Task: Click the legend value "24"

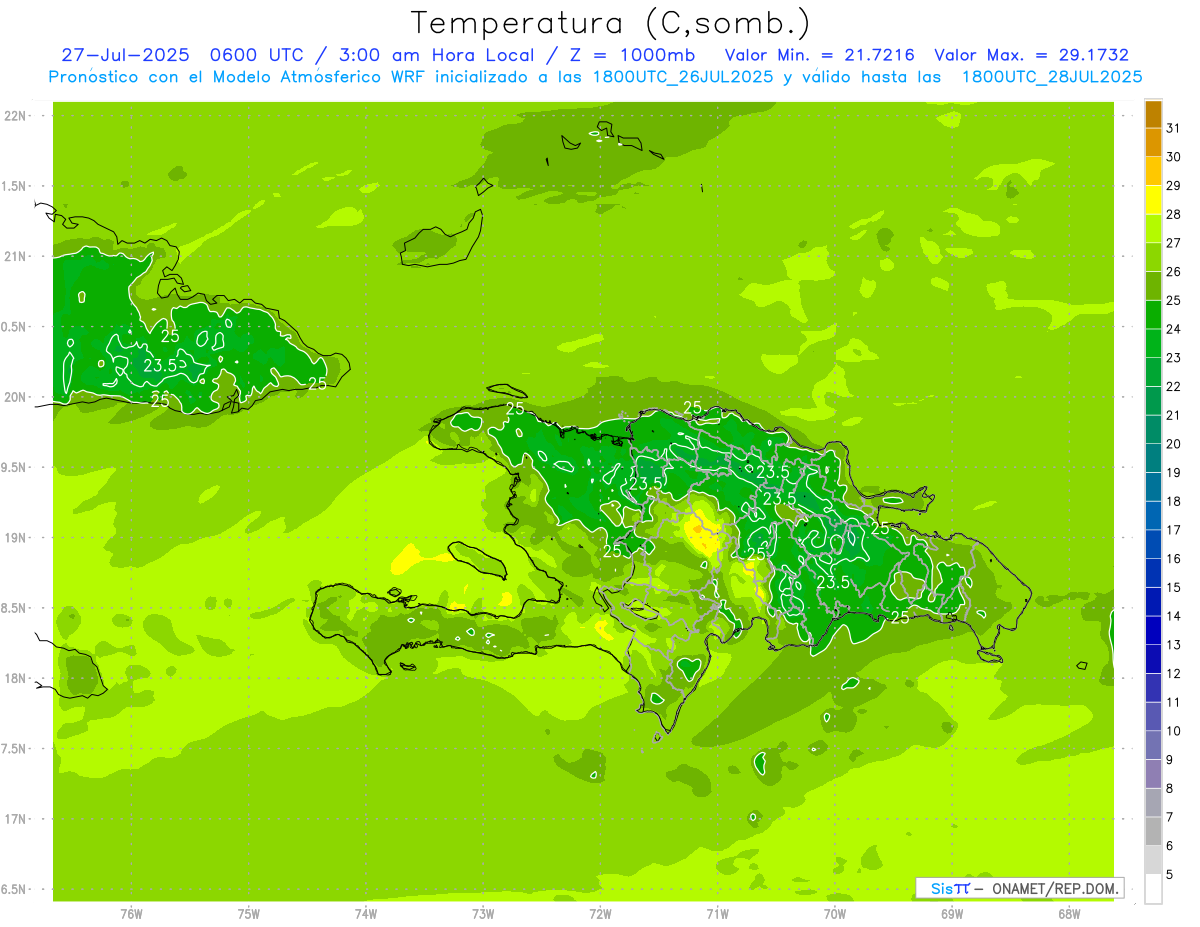Action: [x=1174, y=329]
